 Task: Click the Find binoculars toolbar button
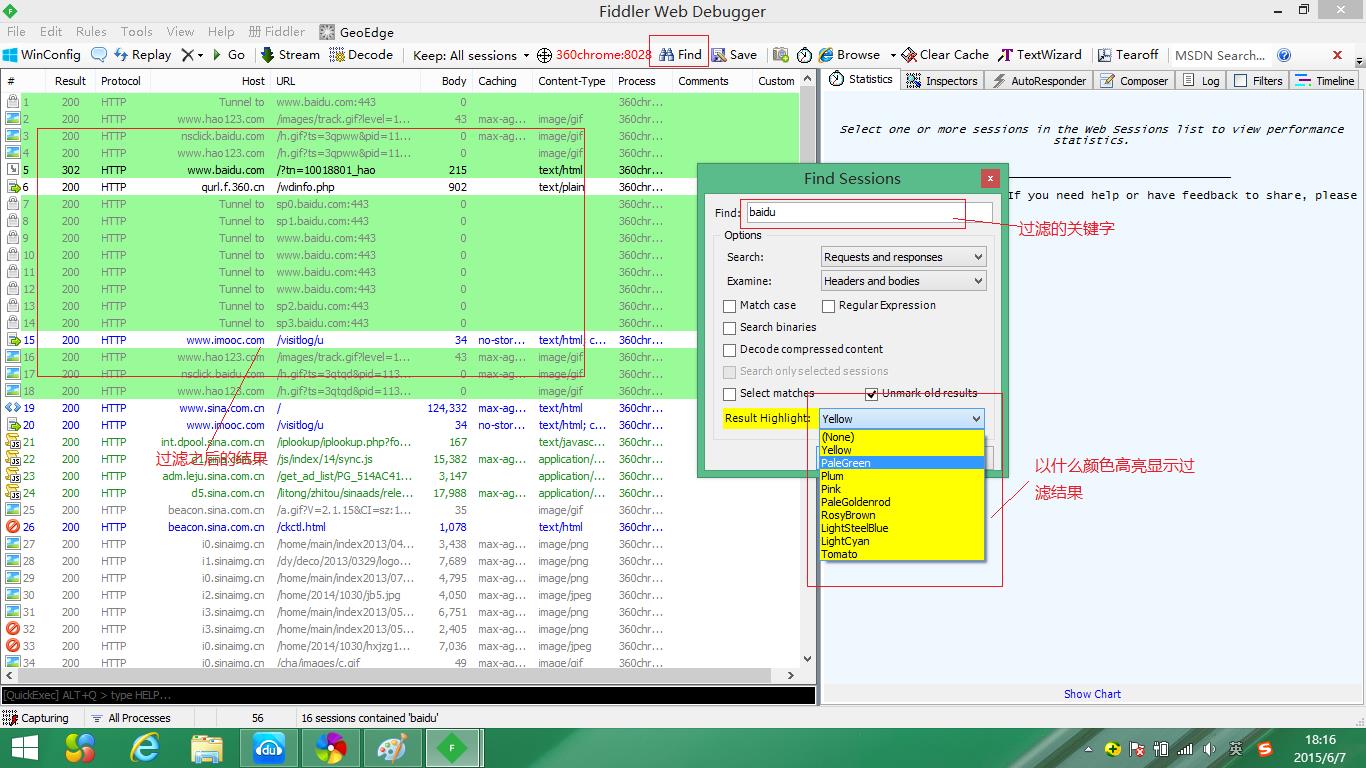coord(680,55)
